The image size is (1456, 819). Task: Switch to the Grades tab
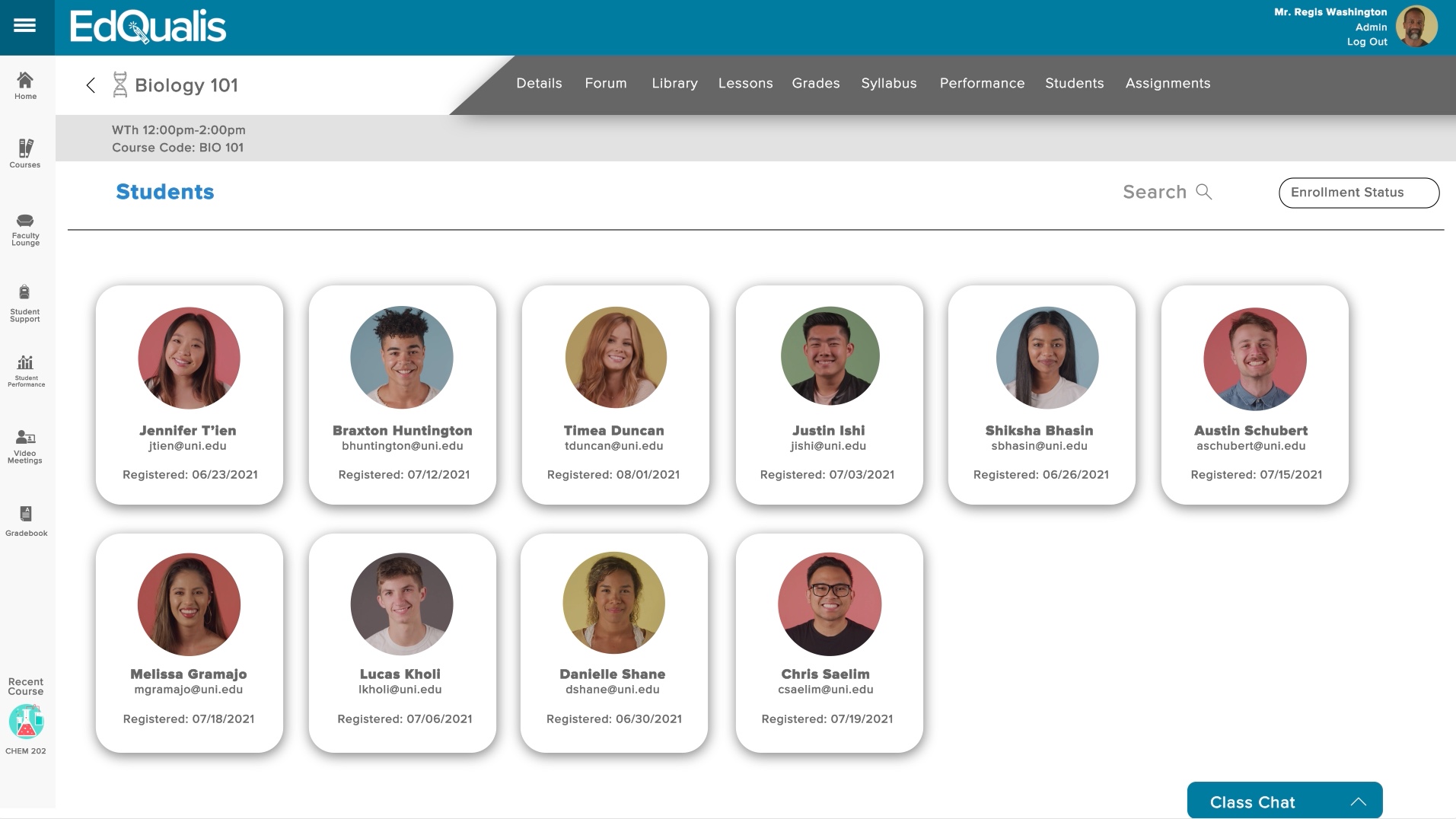815,84
